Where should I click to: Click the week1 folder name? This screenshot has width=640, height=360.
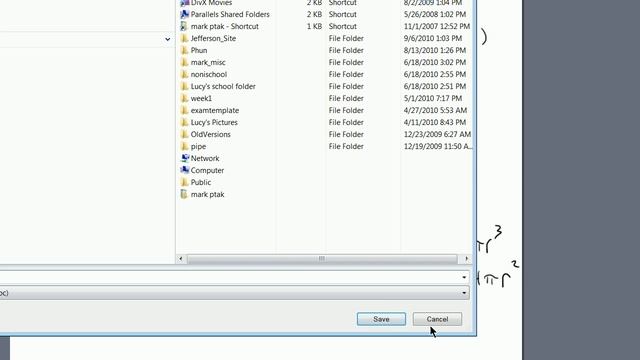(201, 98)
